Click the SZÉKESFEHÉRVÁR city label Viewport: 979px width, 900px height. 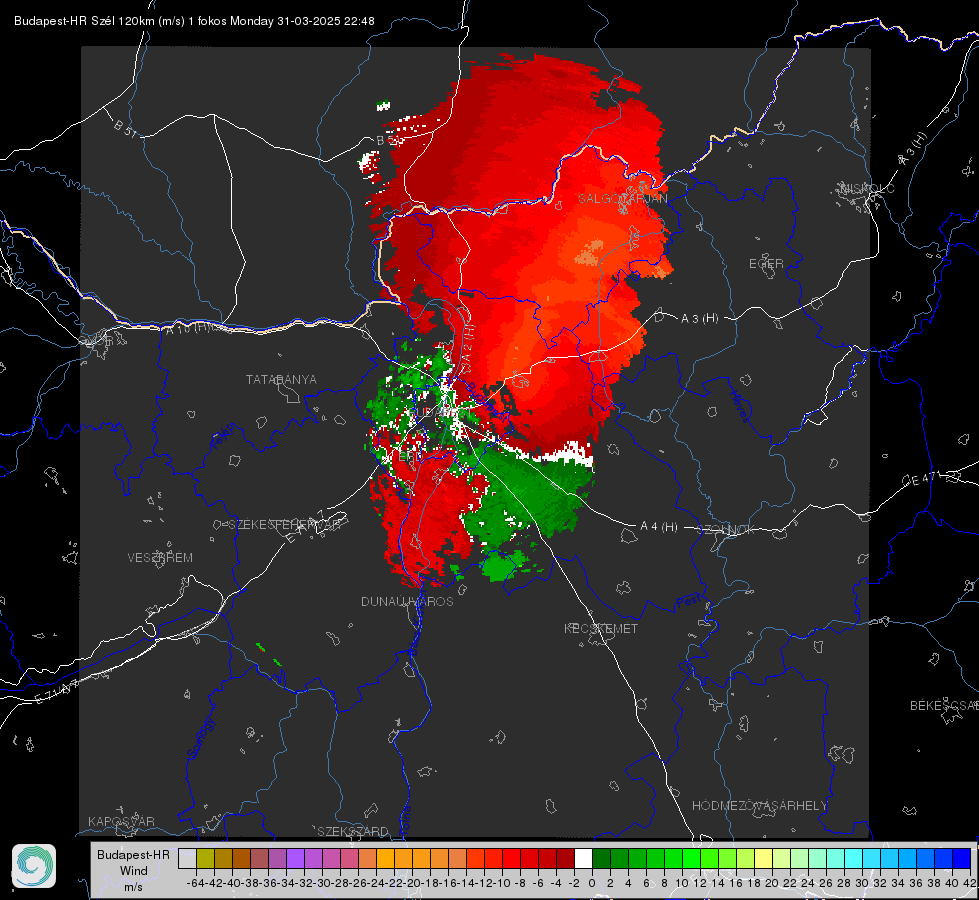click(284, 525)
